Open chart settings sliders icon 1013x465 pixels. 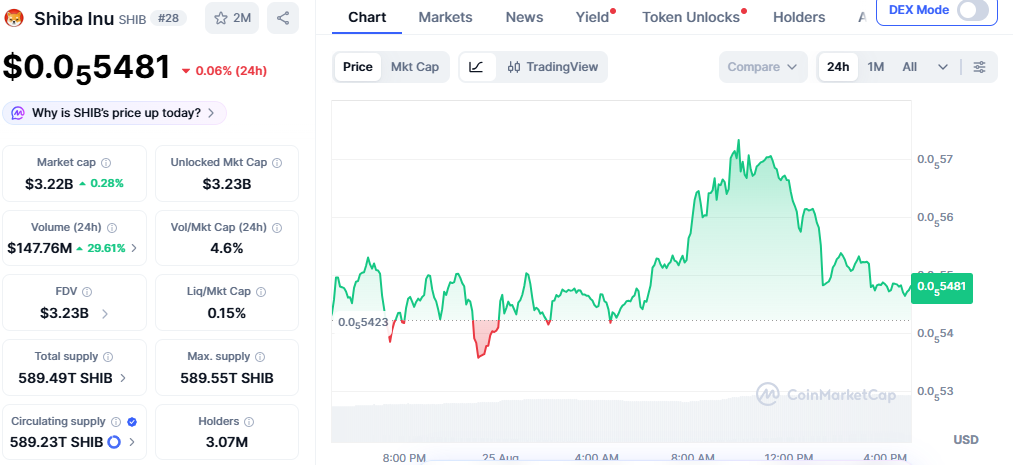tap(979, 67)
